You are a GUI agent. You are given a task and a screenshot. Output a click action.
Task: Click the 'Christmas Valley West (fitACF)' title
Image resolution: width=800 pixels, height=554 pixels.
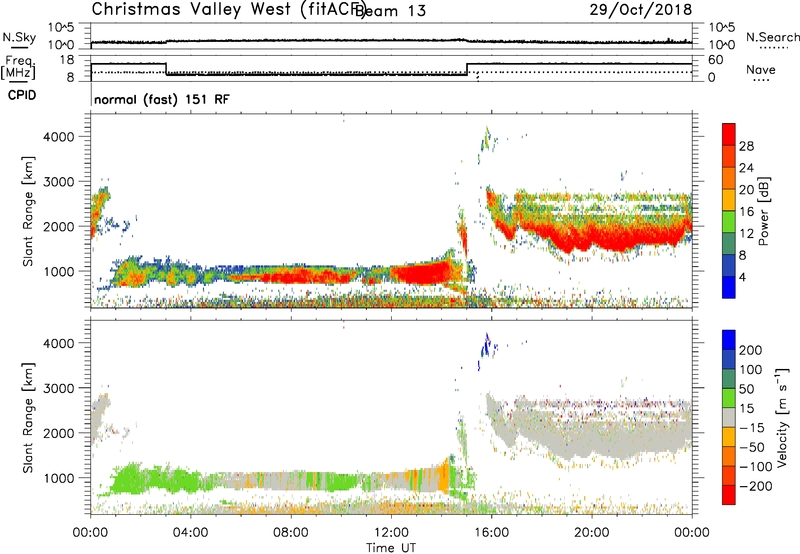[x=228, y=9]
